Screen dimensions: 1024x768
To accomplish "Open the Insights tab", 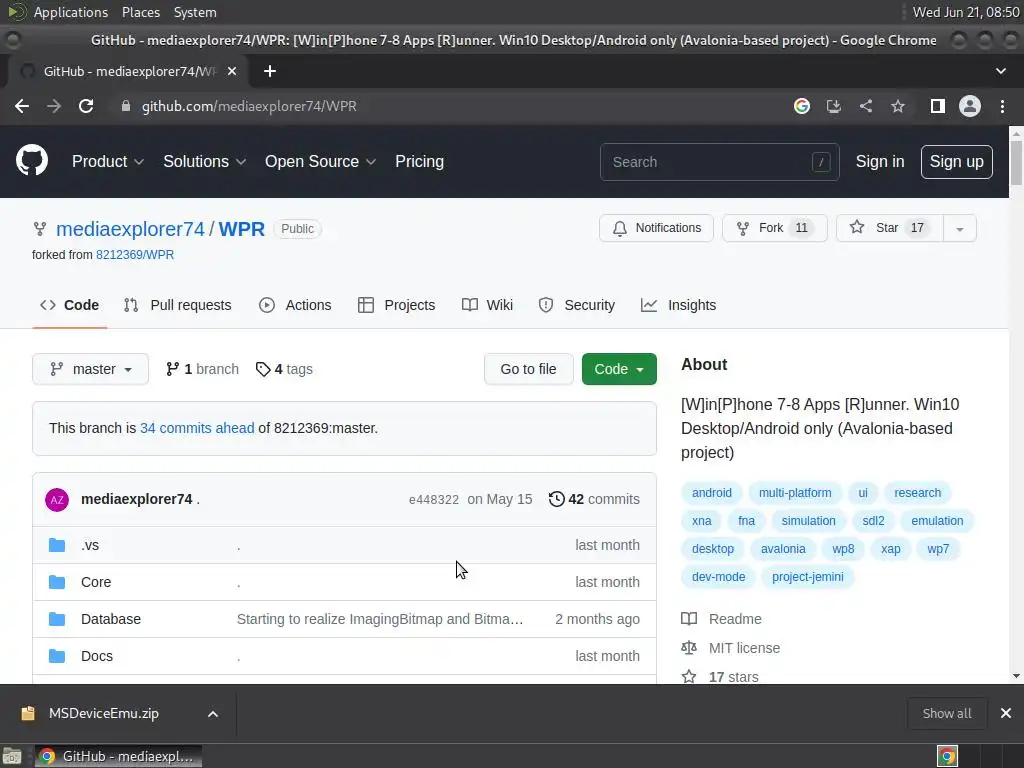I will pyautogui.click(x=679, y=305).
